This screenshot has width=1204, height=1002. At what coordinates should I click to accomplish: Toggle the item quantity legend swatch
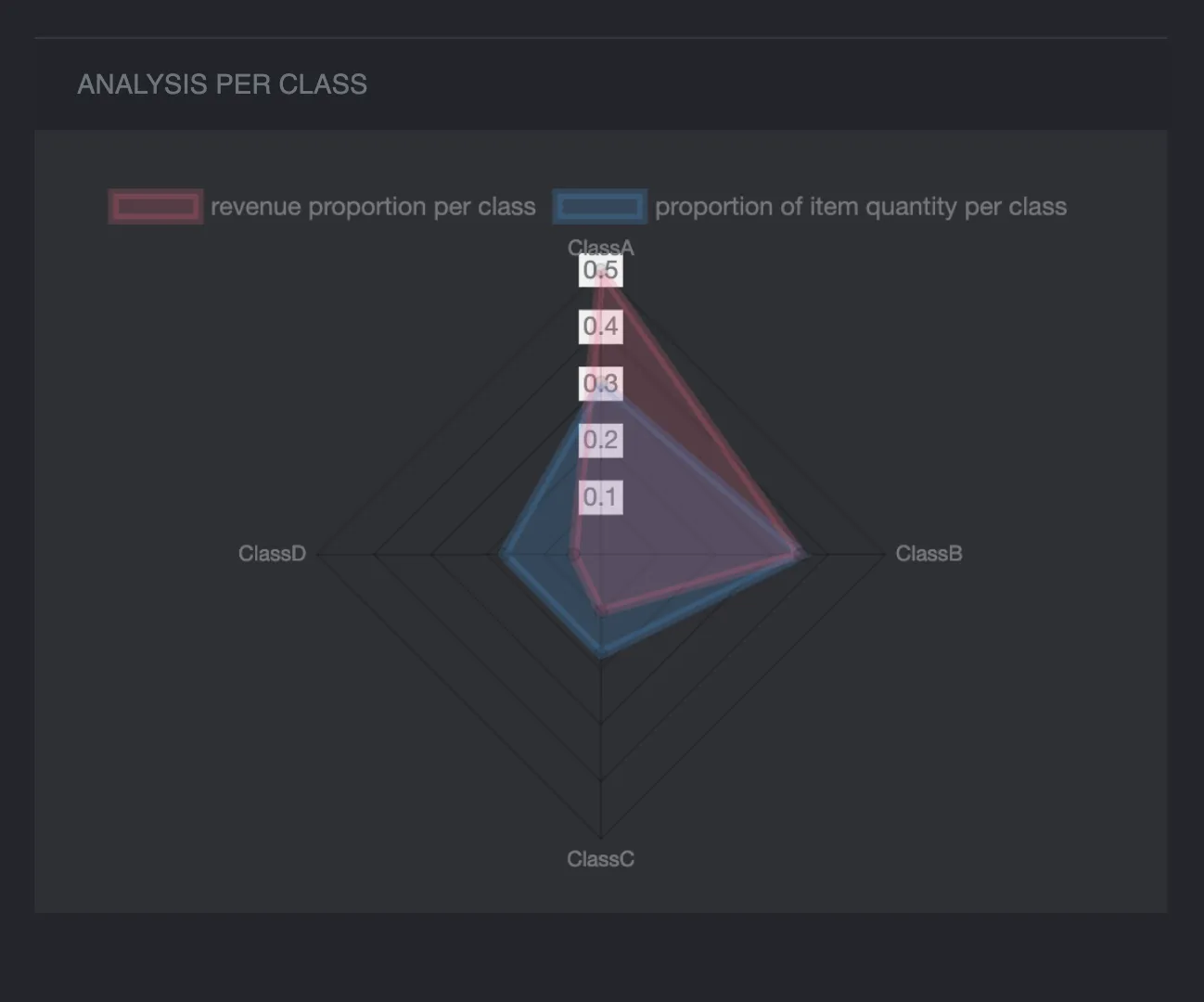click(x=599, y=206)
